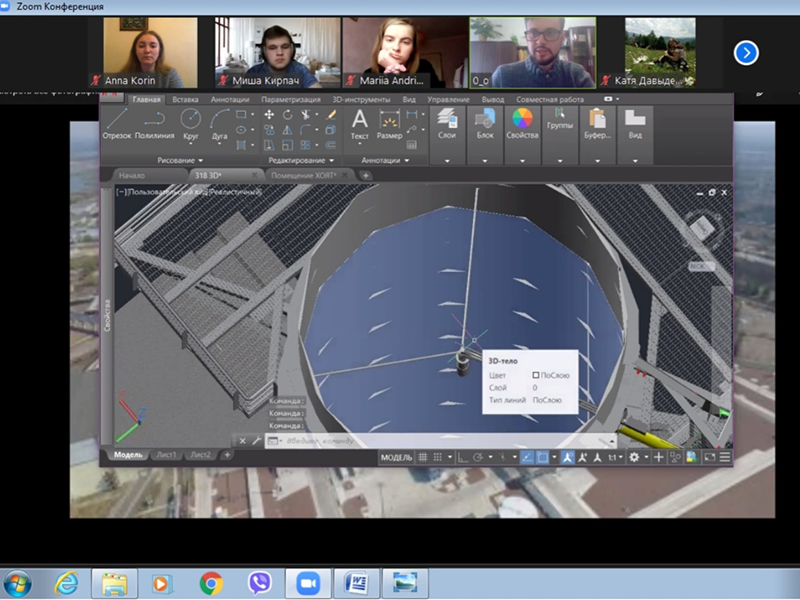Toggle the polar tracking status icon
This screenshot has height=600, width=800.
coord(478,457)
